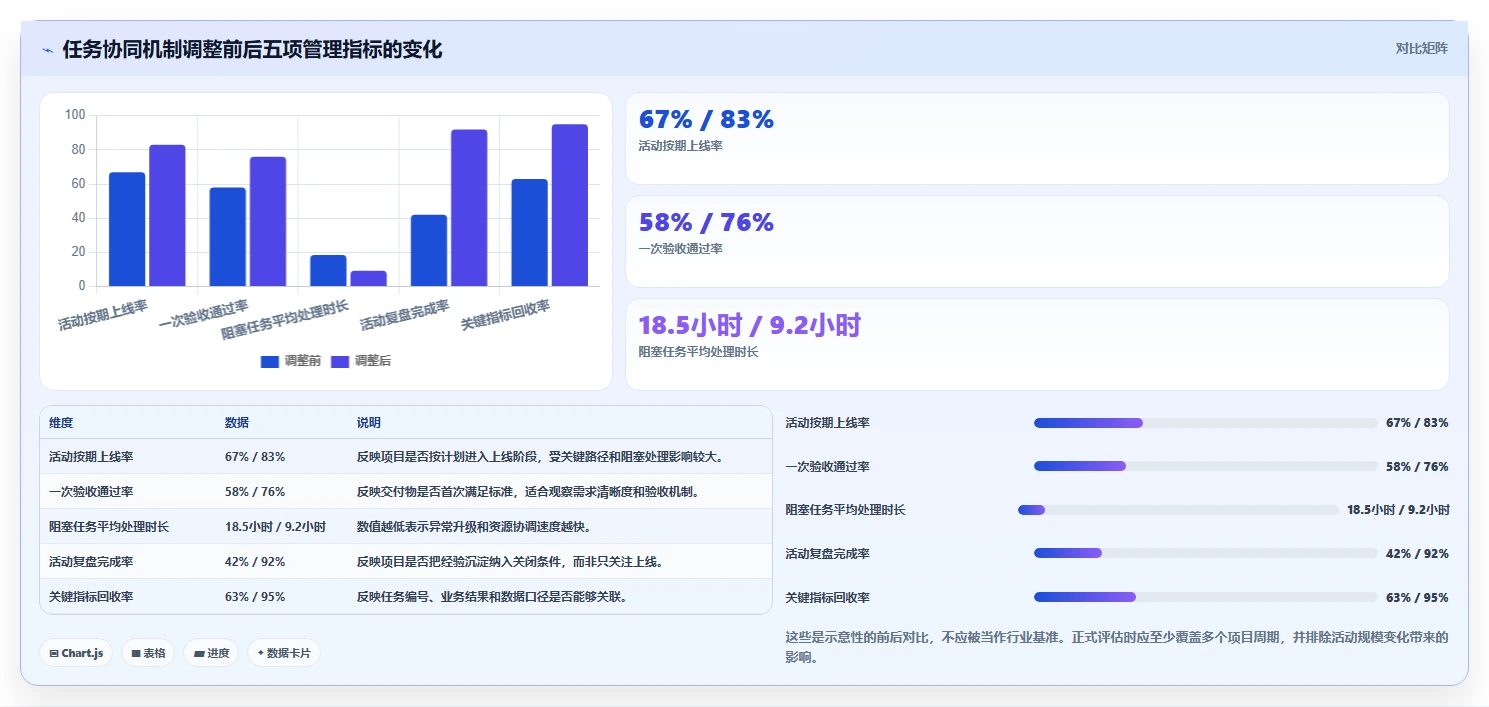
Task: Click the 100 value on the chart y-axis
Action: (75, 115)
